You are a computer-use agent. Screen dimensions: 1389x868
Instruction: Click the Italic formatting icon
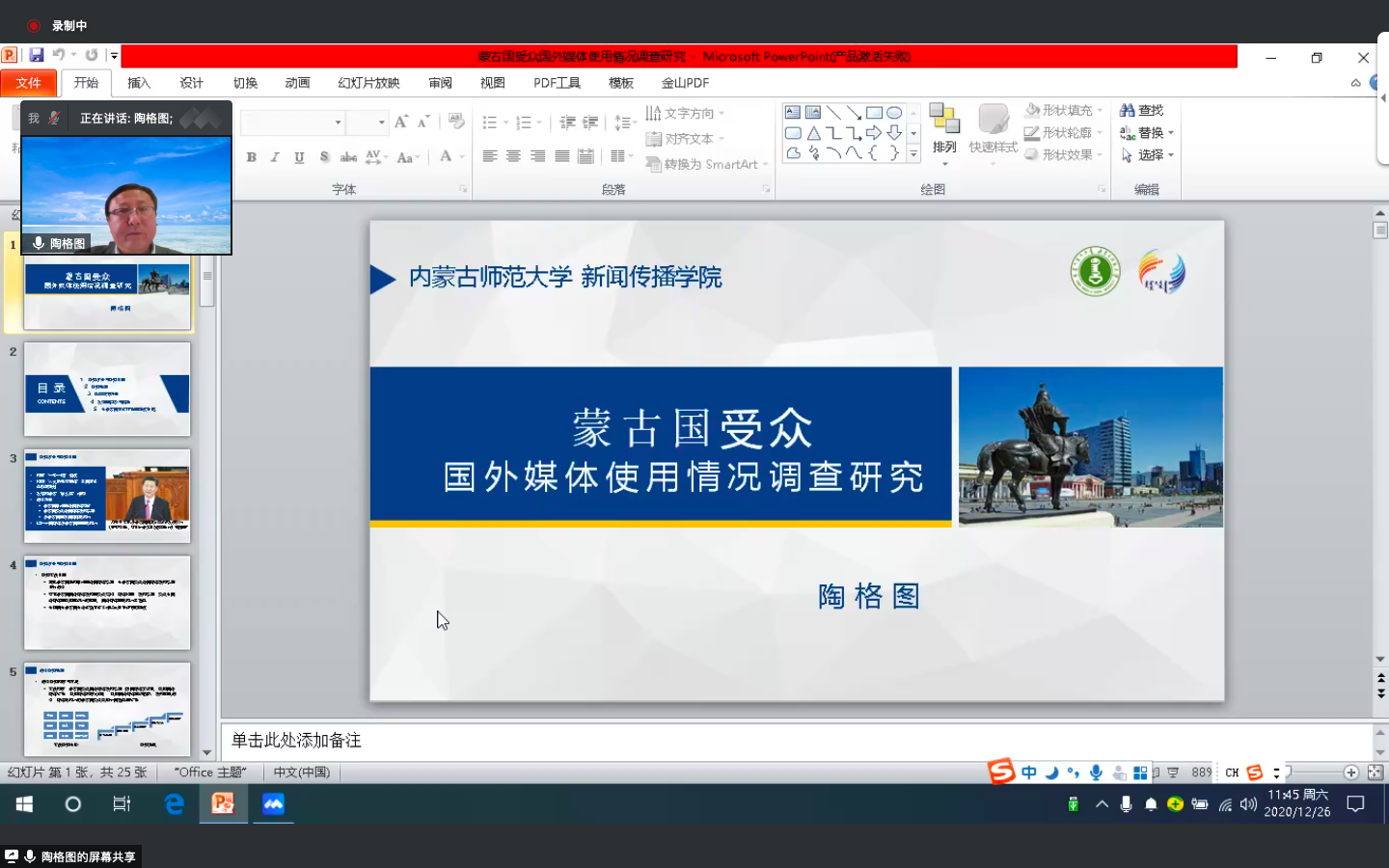pyautogui.click(x=275, y=157)
